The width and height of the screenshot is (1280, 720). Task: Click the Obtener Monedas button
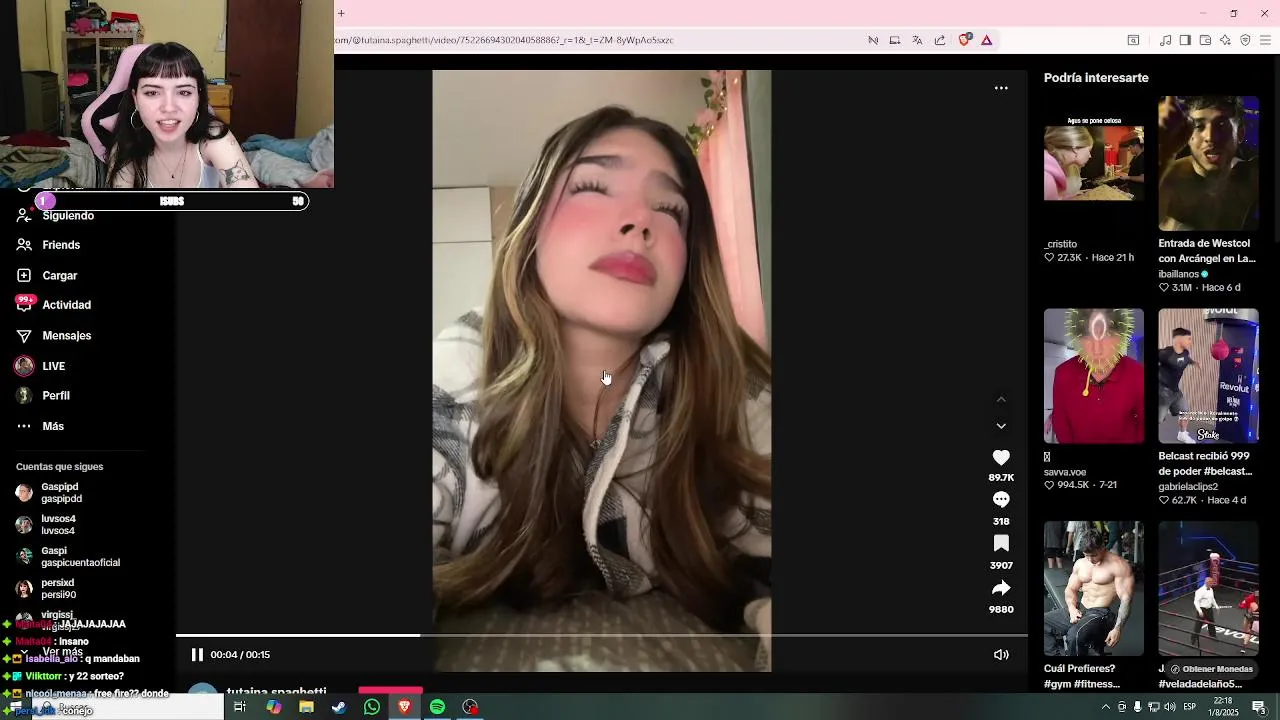pos(1211,669)
